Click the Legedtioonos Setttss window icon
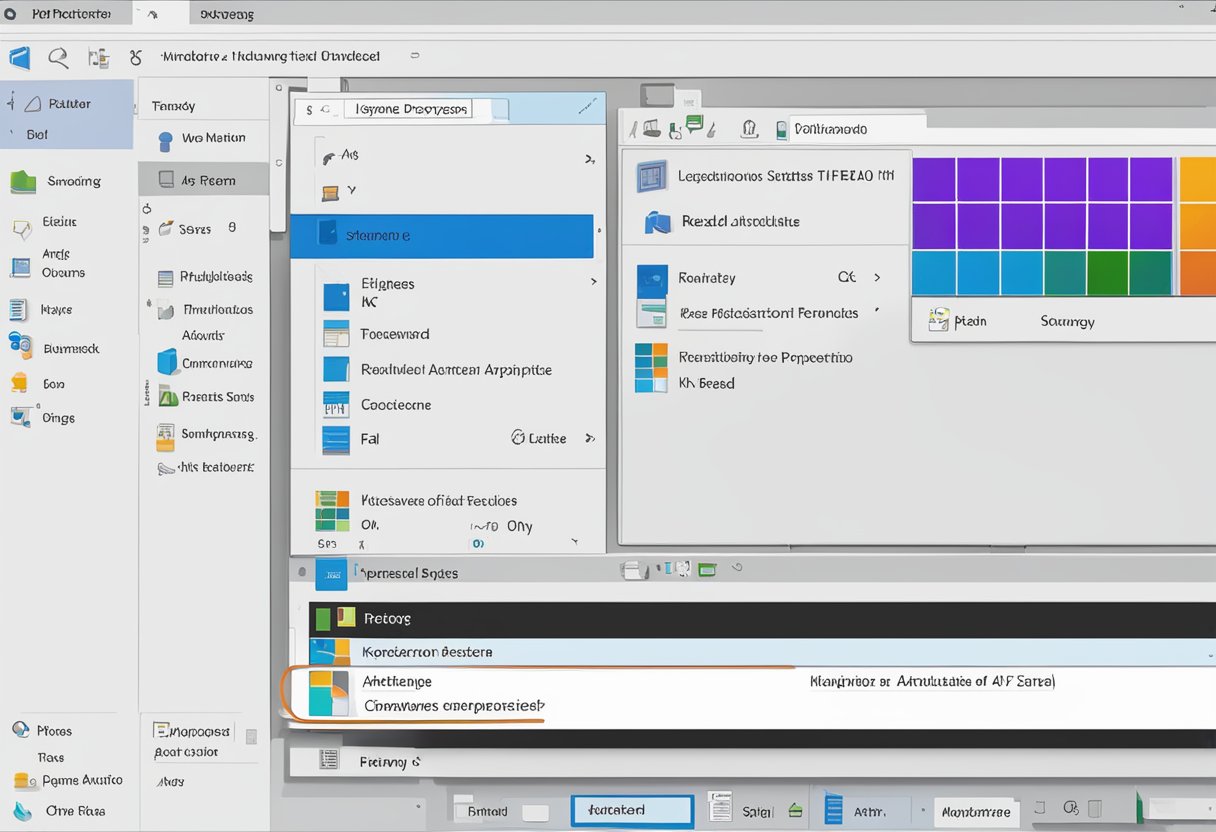 click(x=652, y=177)
